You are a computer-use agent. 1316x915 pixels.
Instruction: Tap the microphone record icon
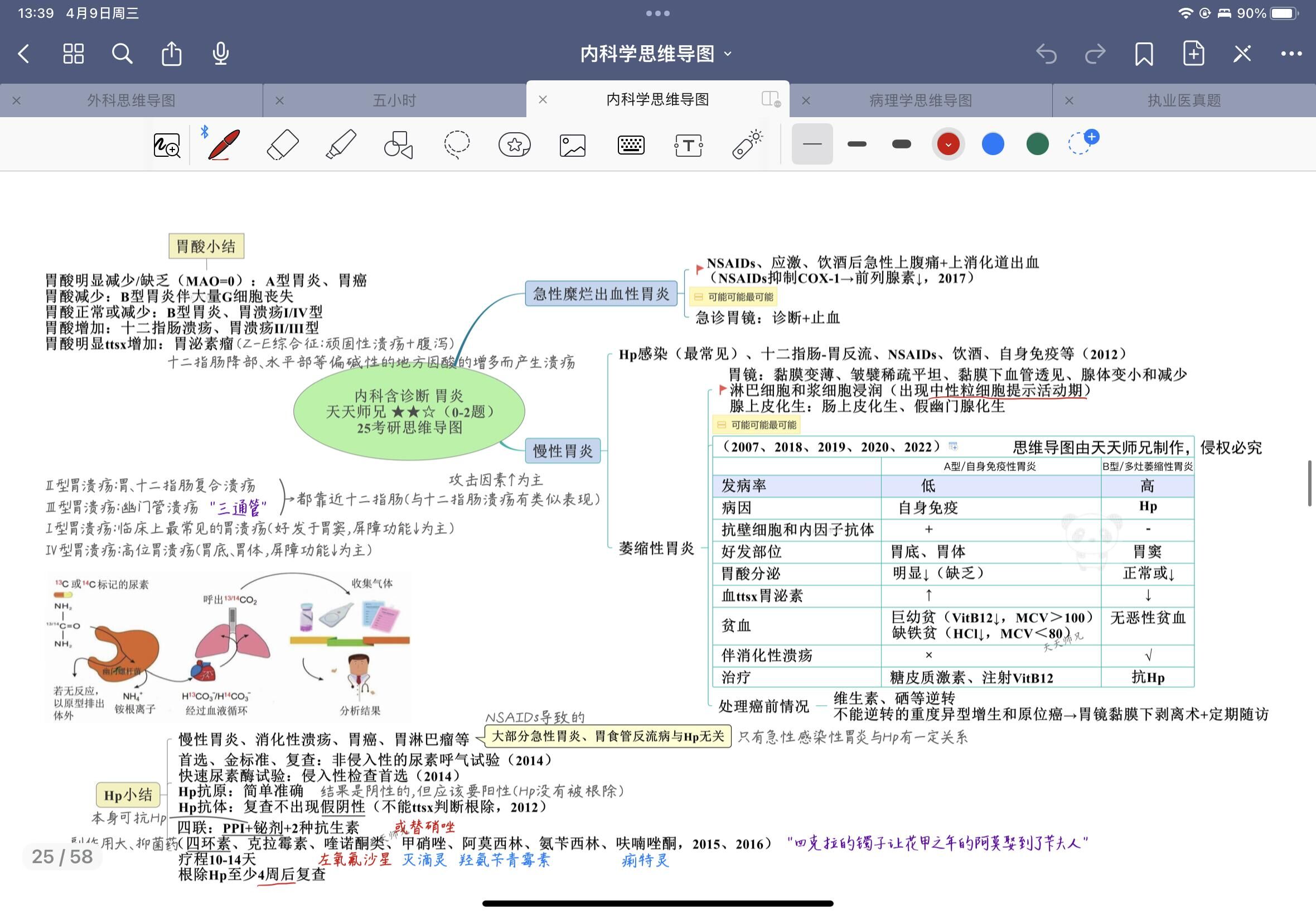[x=221, y=54]
